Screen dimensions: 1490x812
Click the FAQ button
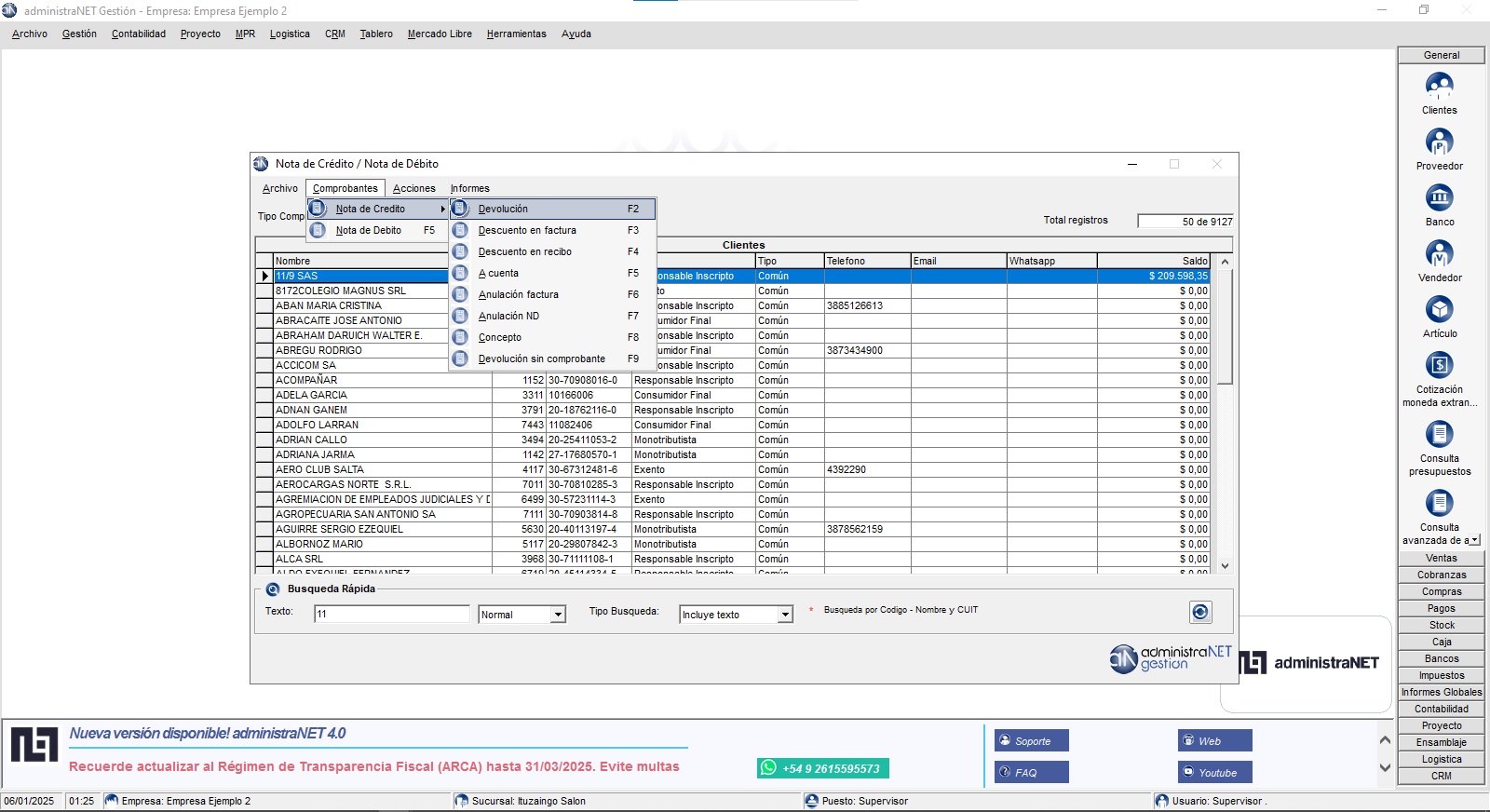pyautogui.click(x=1032, y=772)
